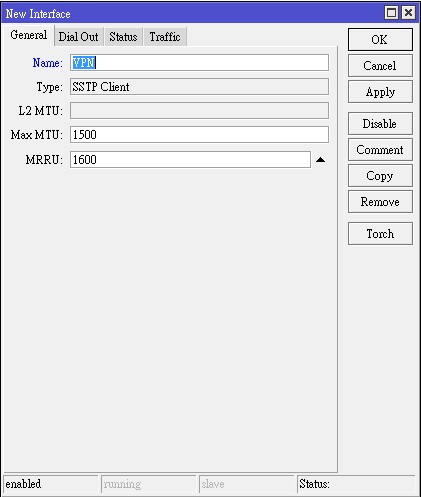Image resolution: width=421 pixels, height=497 pixels.
Task: Click the slave status bar entry
Action: pos(246,484)
